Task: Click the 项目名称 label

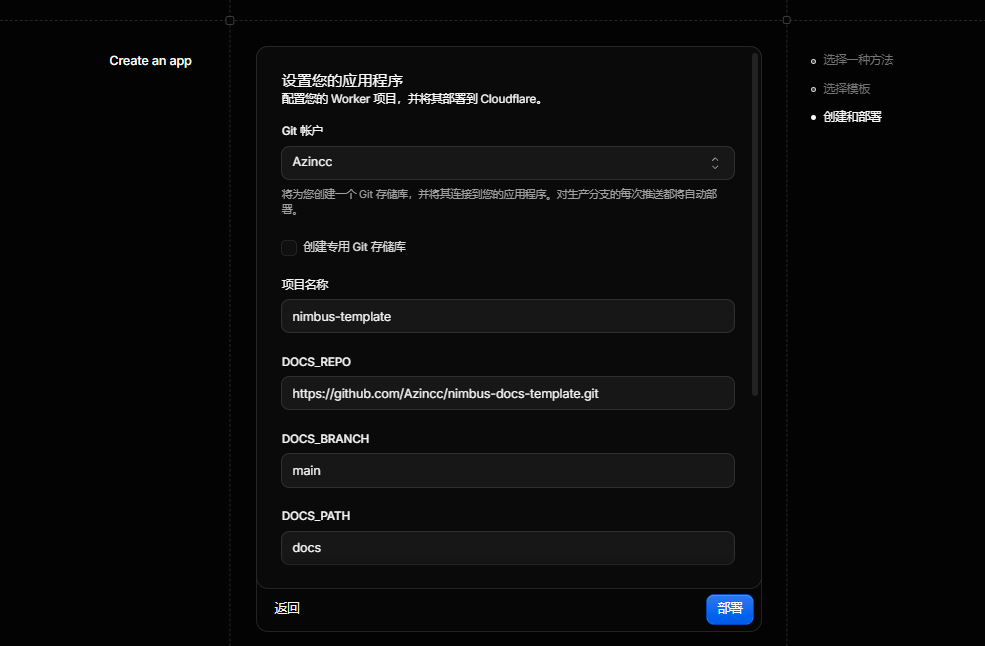Action: click(x=305, y=285)
